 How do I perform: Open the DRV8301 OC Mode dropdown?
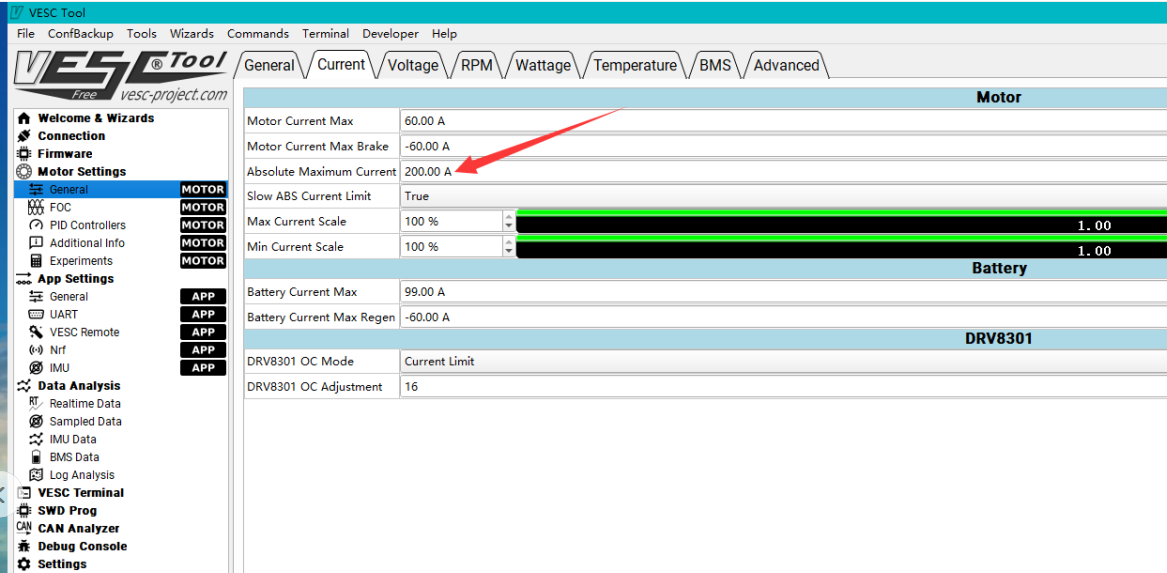point(783,362)
